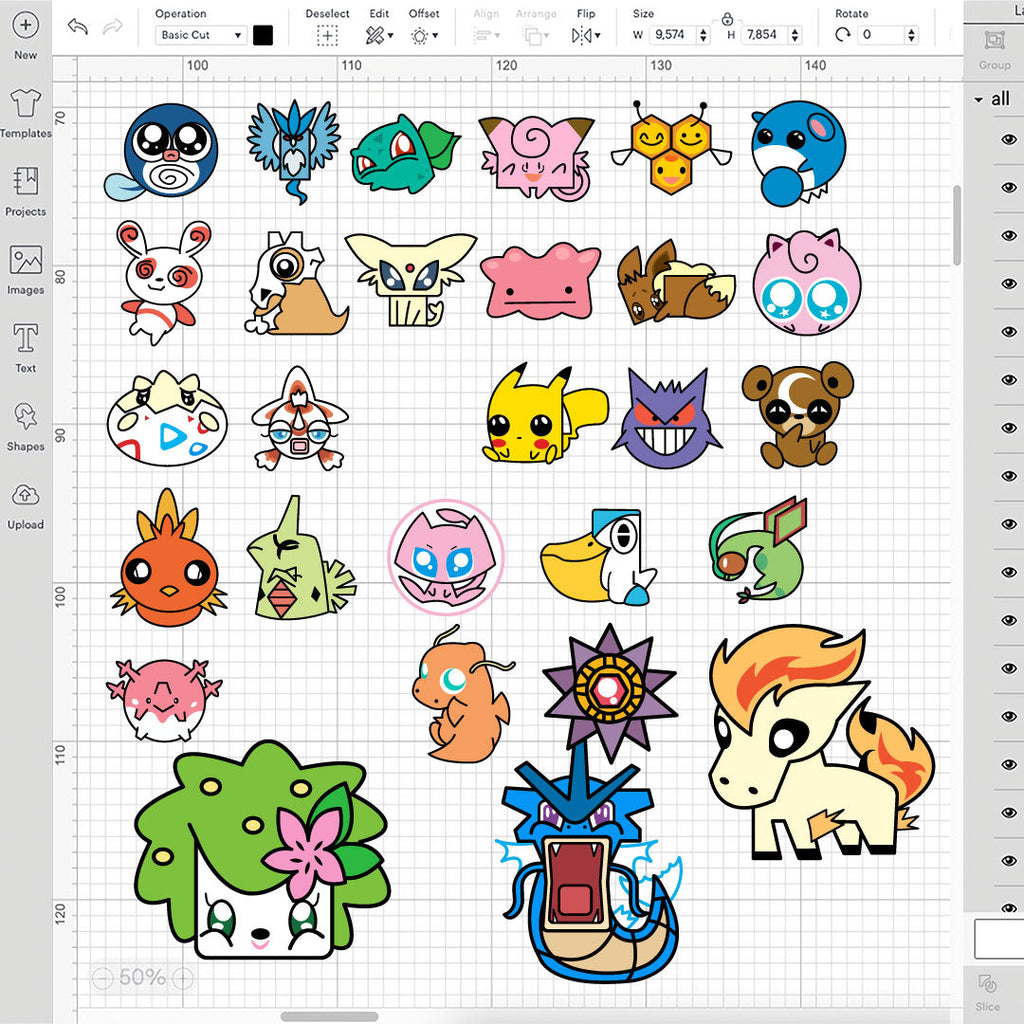The width and height of the screenshot is (1024, 1024).
Task: Select the honeycomb Combee image
Action: [671, 148]
